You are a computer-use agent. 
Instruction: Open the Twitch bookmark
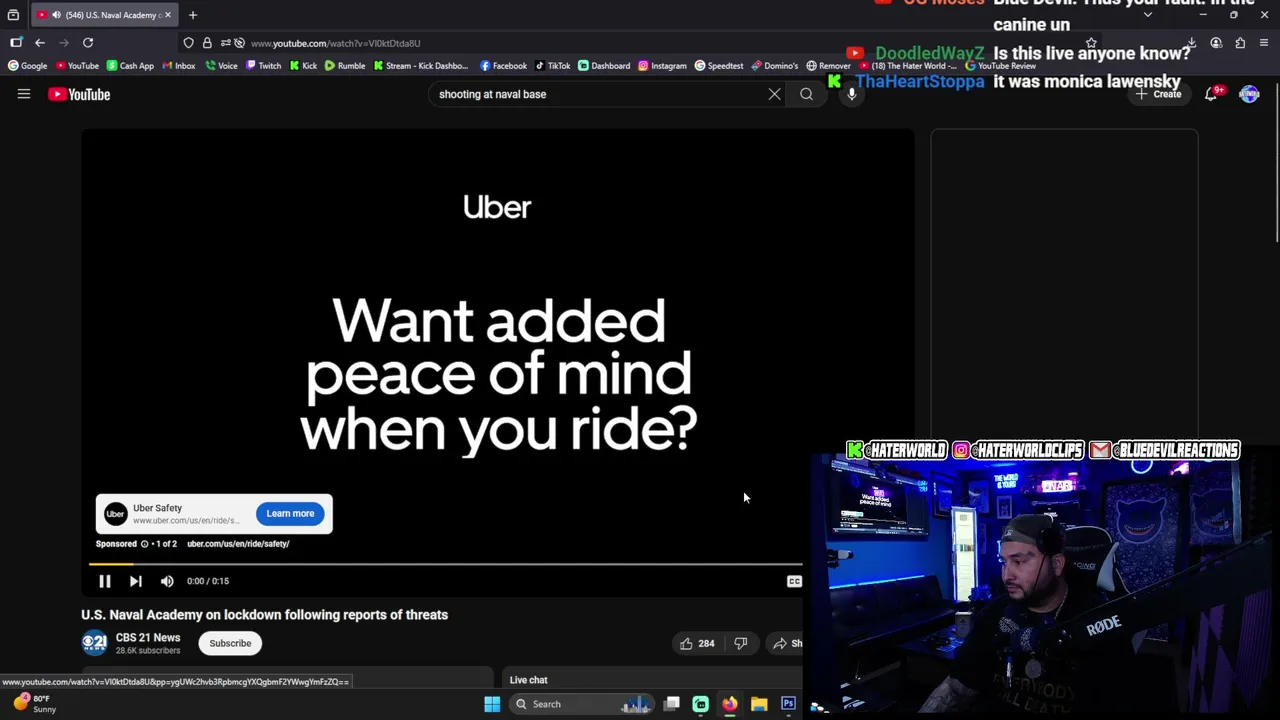pyautogui.click(x=264, y=66)
